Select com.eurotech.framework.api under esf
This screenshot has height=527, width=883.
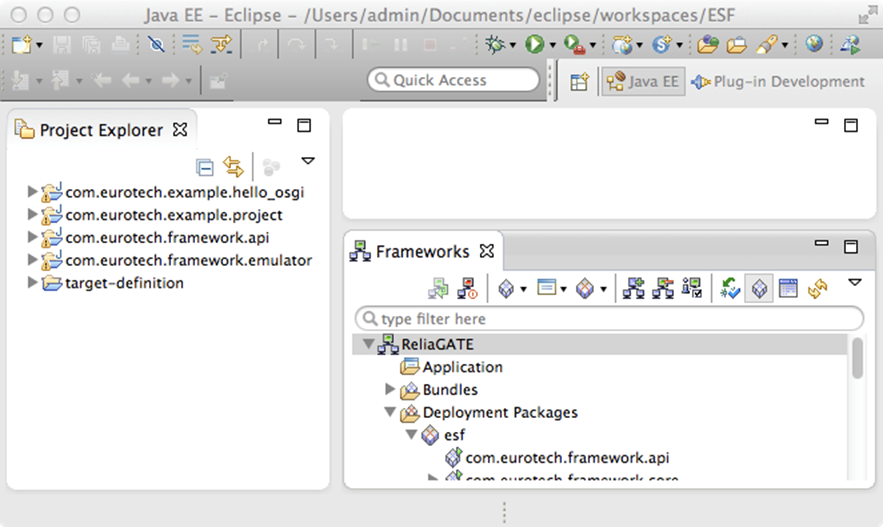tap(567, 457)
